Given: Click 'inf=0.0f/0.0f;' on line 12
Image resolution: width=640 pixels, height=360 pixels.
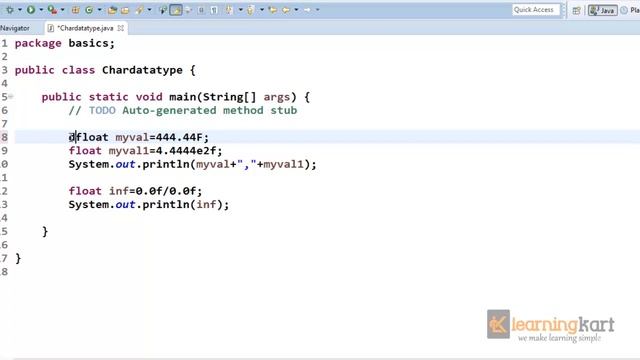Looking at the screenshot, I should tap(155, 191).
